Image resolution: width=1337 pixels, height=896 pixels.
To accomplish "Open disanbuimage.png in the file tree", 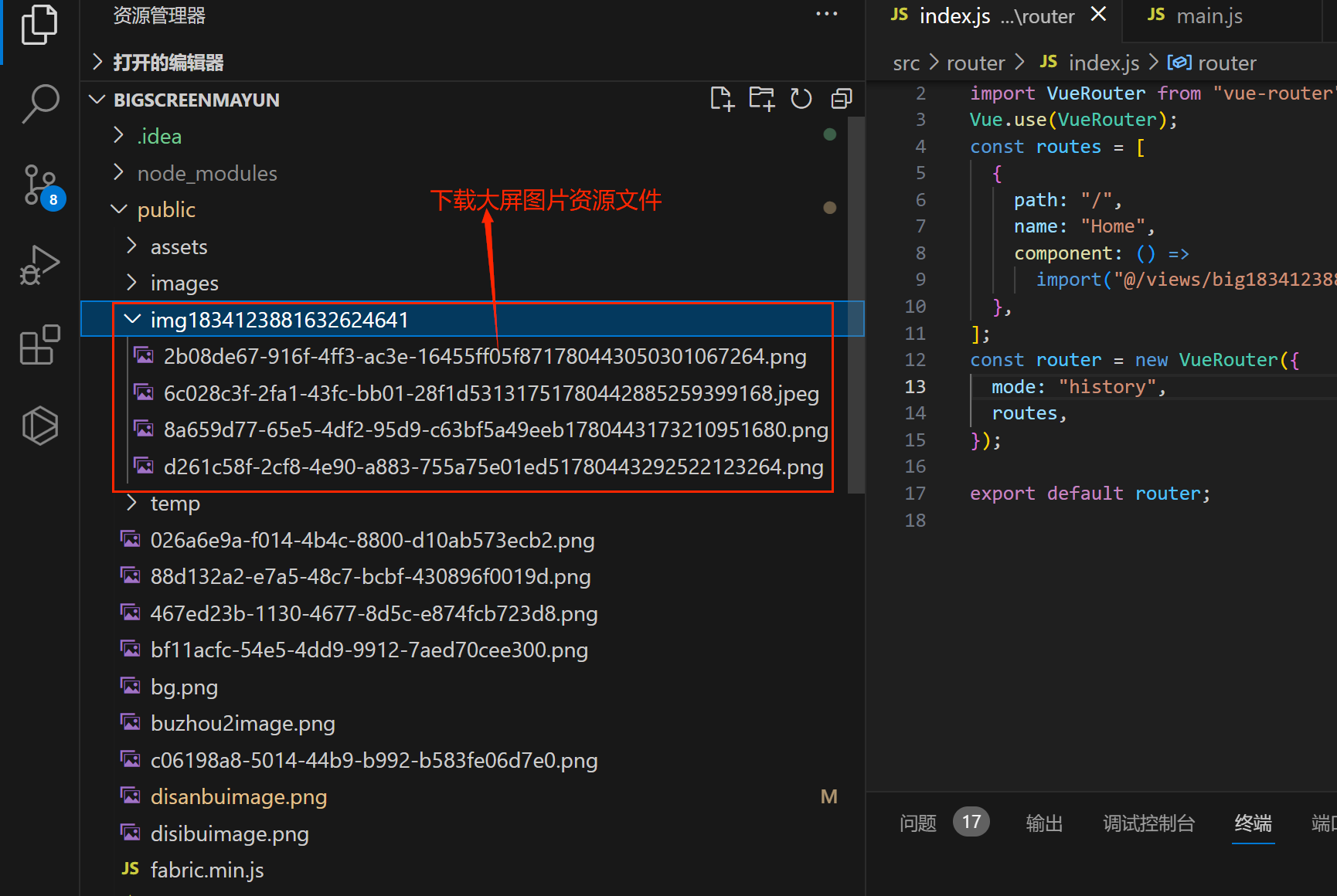I will 238,796.
